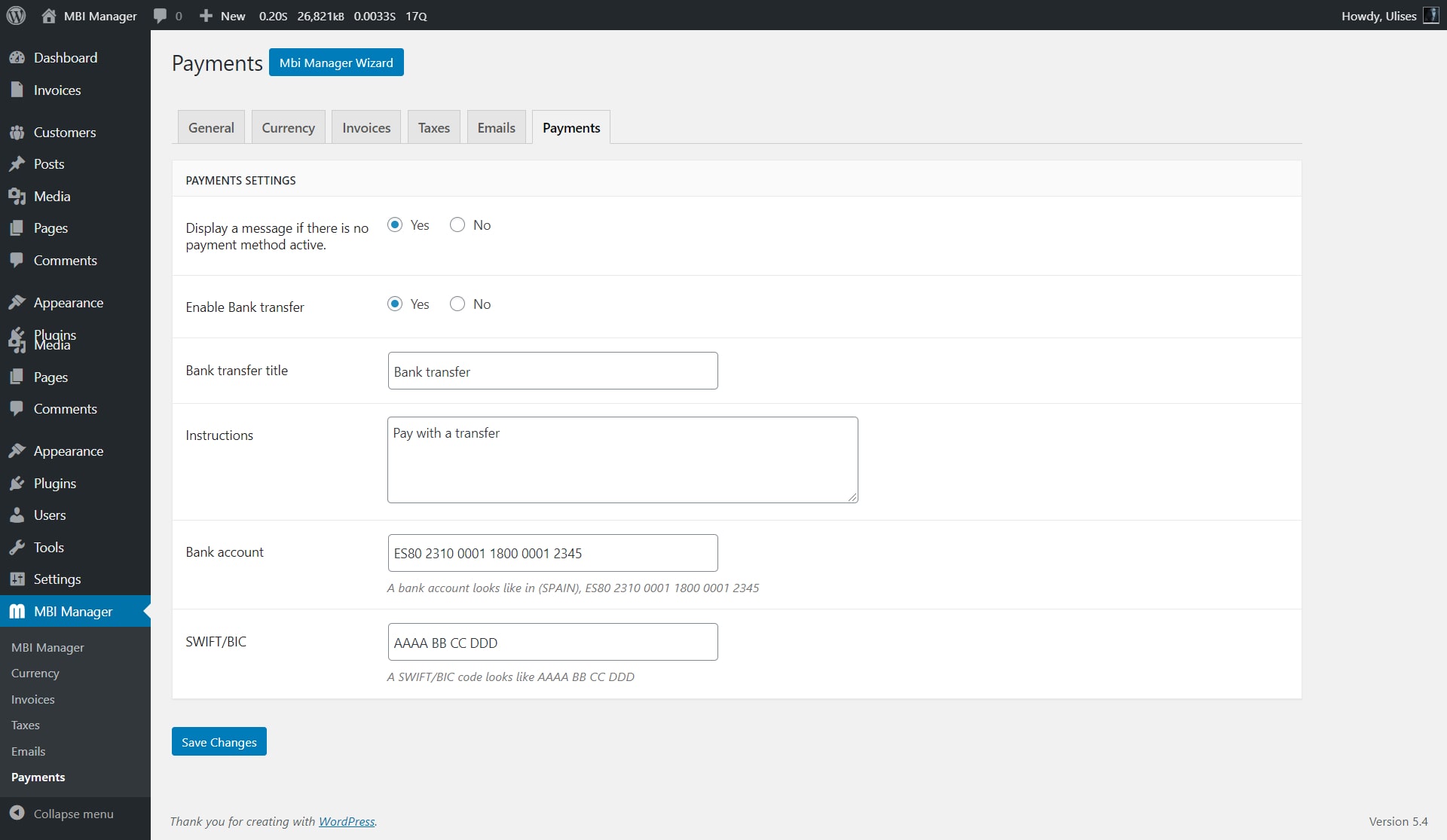Click the WordPress logo icon

pos(16,15)
